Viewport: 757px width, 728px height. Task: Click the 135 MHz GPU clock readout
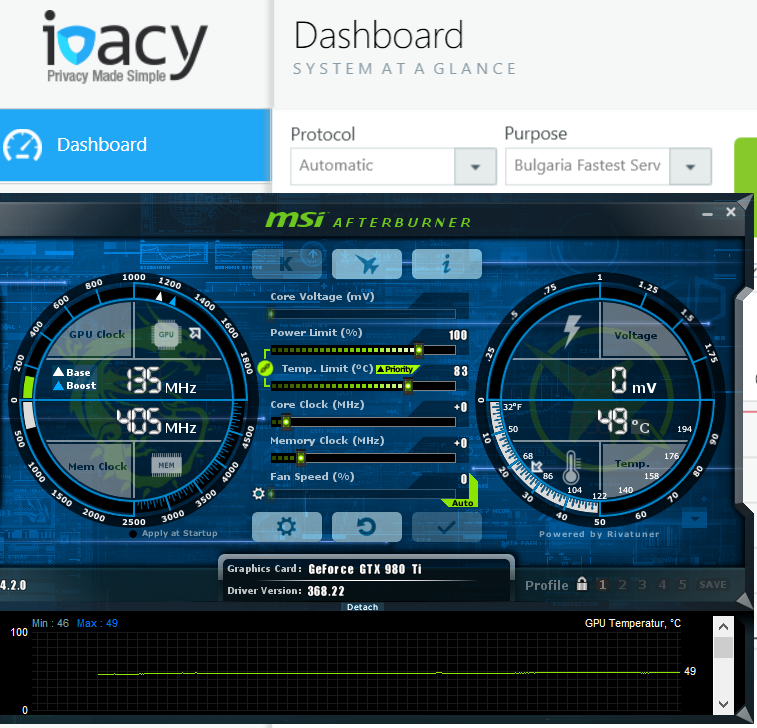point(161,381)
